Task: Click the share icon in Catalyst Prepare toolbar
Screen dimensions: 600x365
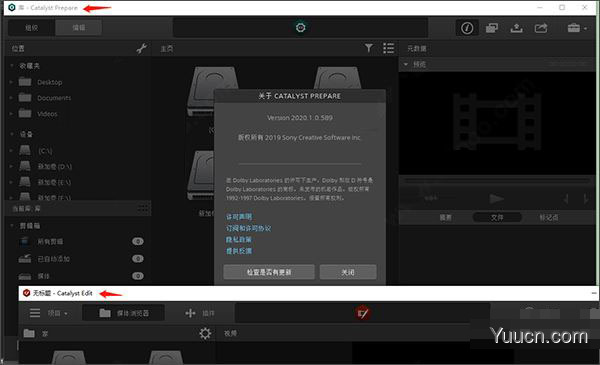Action: [541, 28]
